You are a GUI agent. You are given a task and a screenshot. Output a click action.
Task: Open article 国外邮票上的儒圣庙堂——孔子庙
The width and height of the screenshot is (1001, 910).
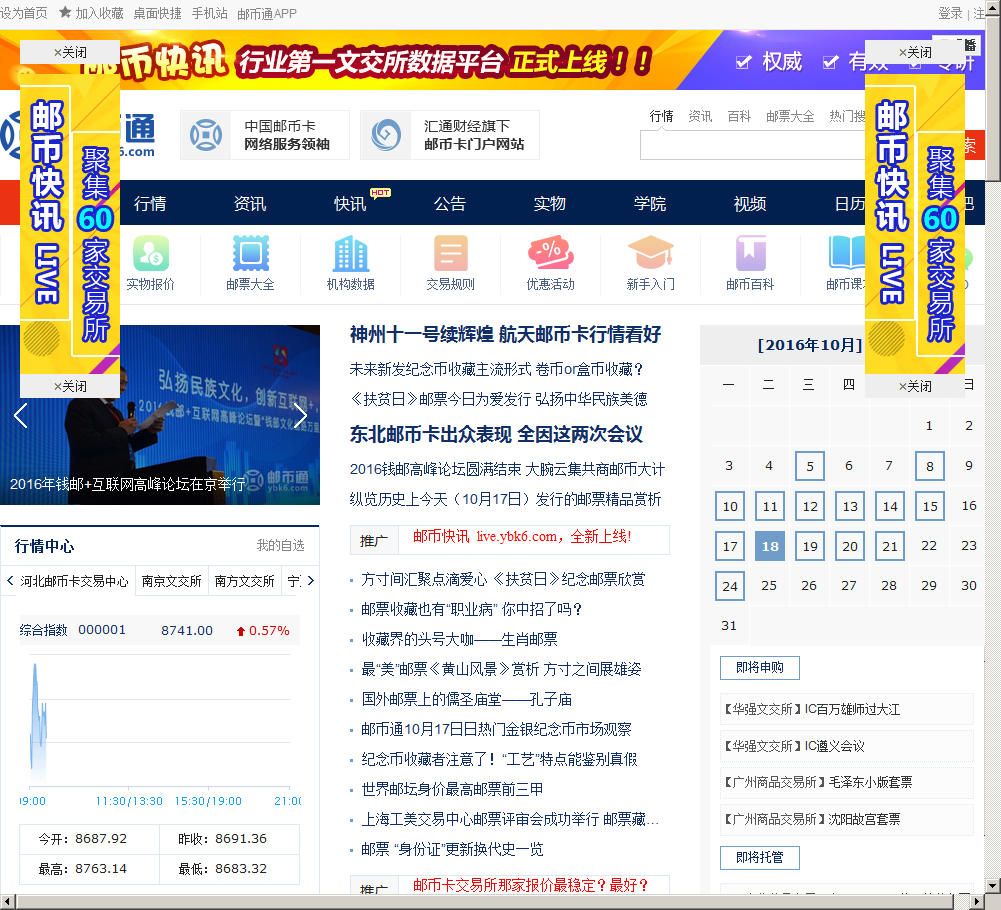click(x=467, y=699)
